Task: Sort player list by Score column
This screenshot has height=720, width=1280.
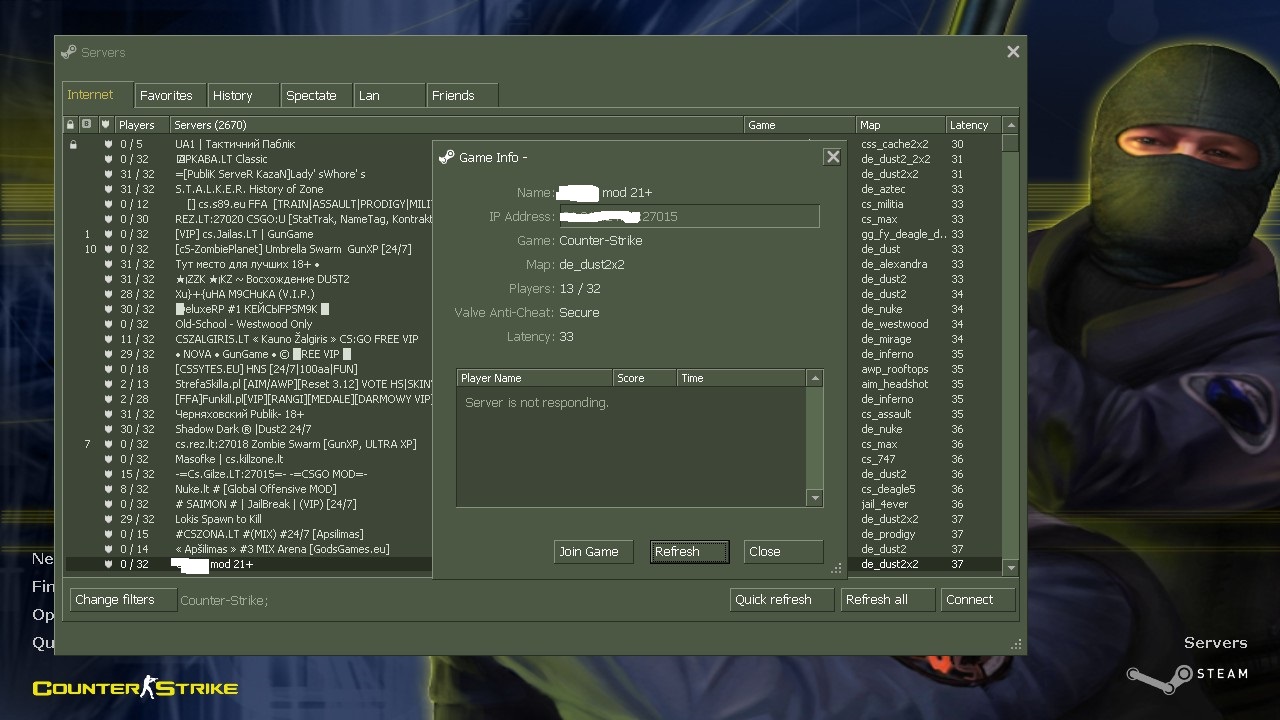Action: click(x=644, y=378)
